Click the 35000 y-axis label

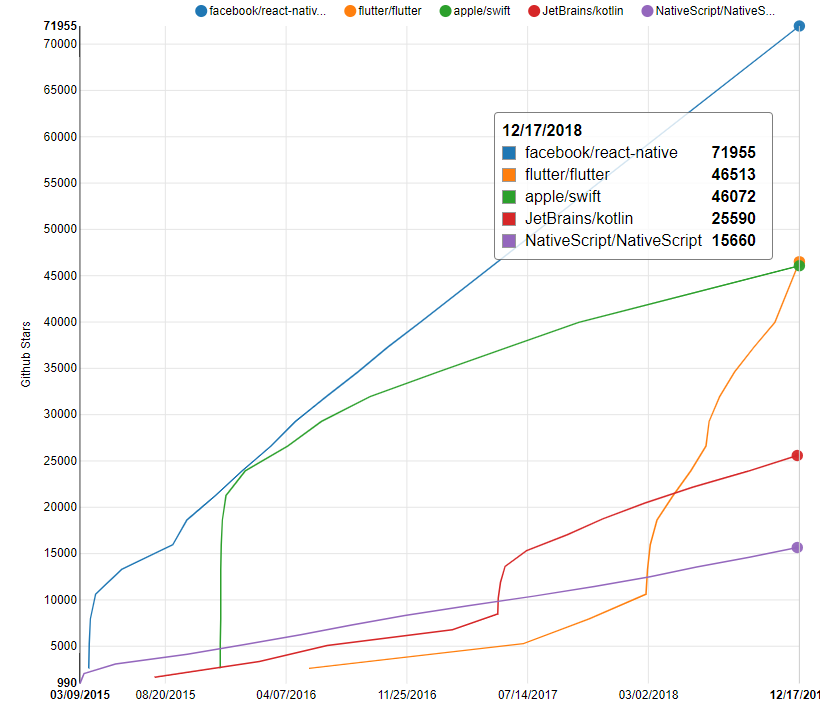60,368
